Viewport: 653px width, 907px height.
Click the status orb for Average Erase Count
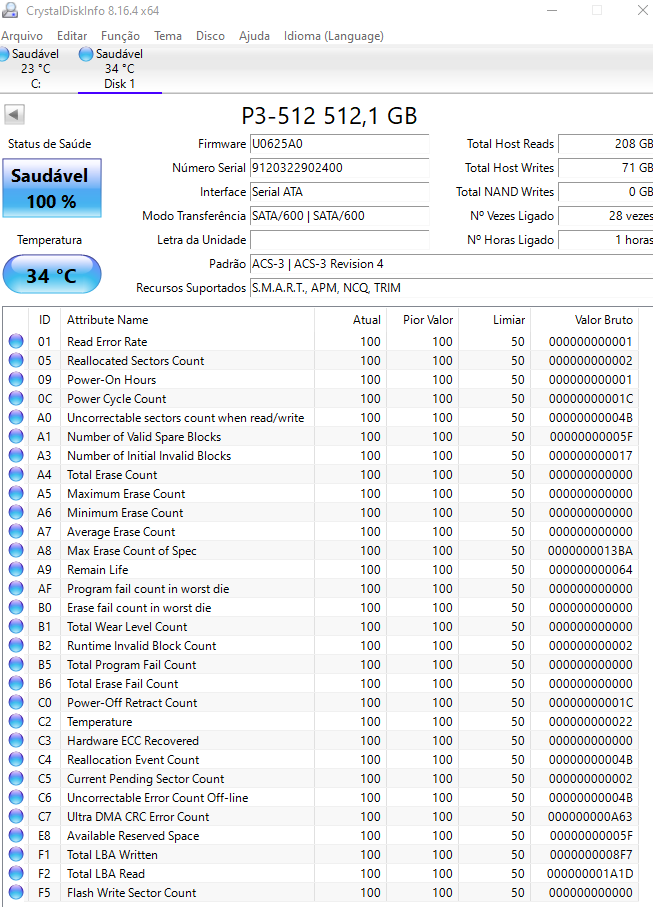click(x=16, y=532)
